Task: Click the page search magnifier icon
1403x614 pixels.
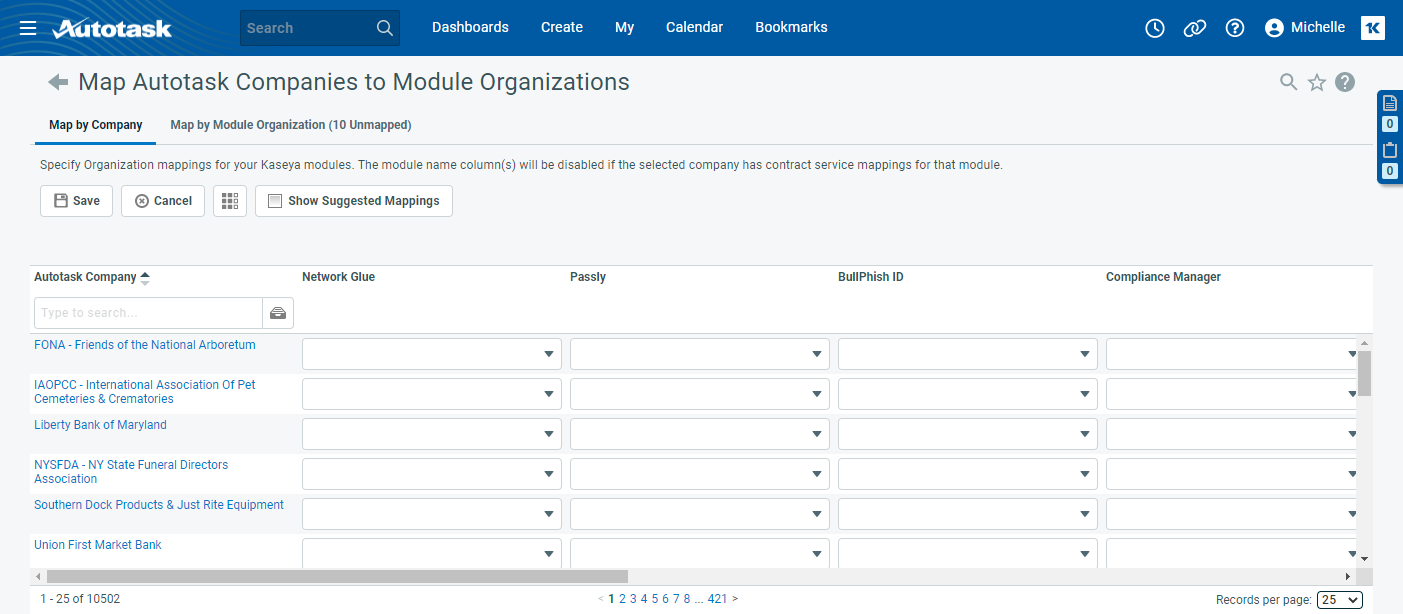Action: click(x=1289, y=82)
